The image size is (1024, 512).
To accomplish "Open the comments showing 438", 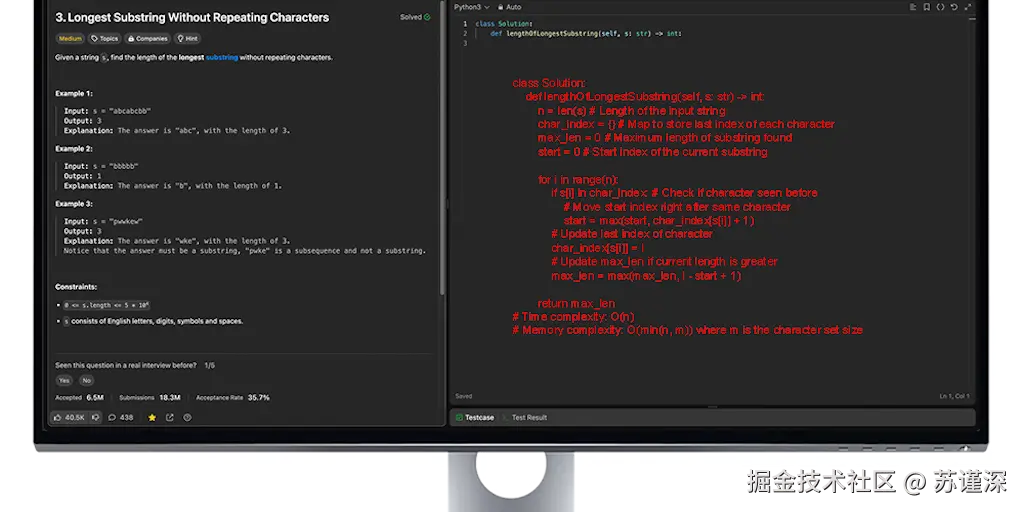I will click(x=121, y=417).
